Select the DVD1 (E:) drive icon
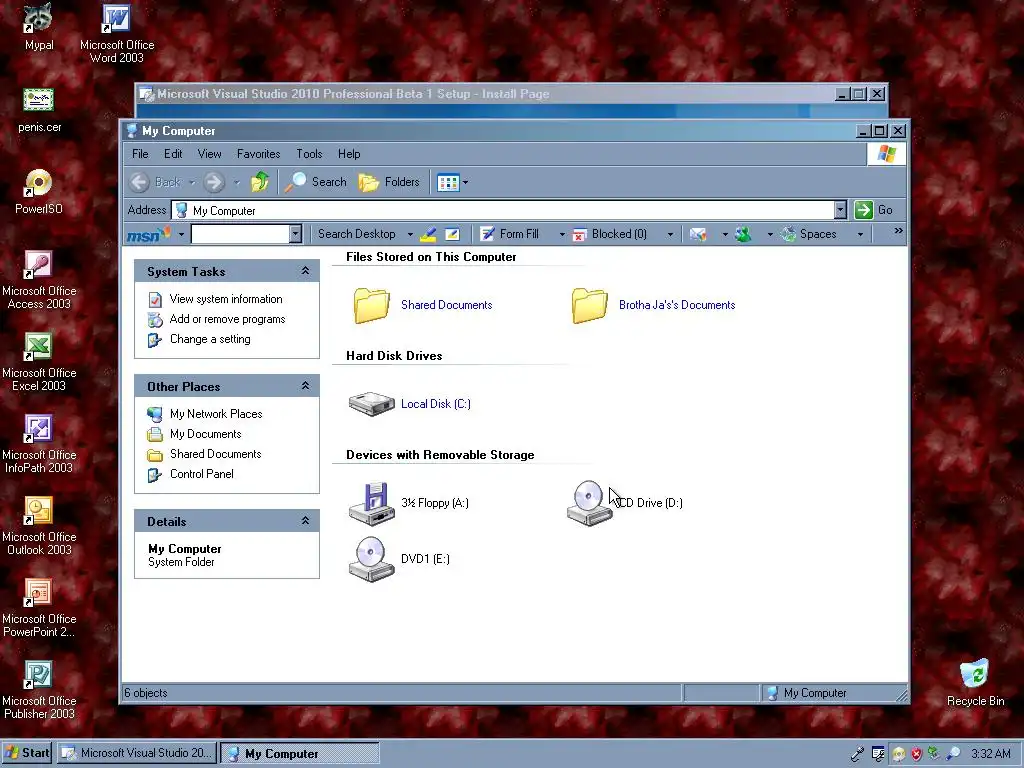 tap(371, 559)
